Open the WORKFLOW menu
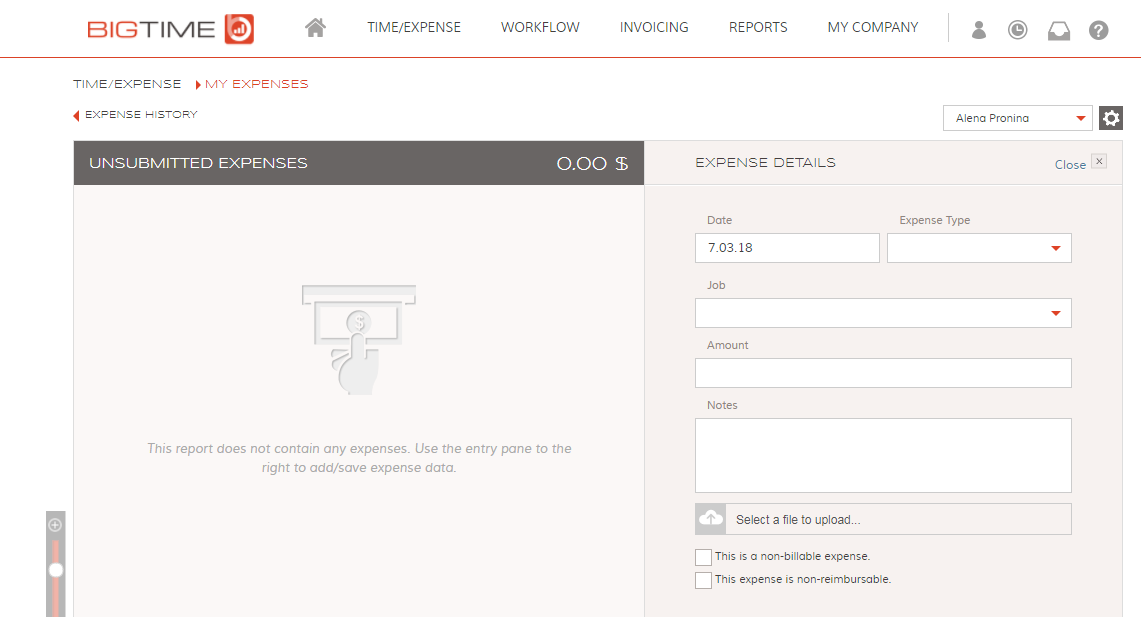This screenshot has height=617, width=1141. [540, 28]
